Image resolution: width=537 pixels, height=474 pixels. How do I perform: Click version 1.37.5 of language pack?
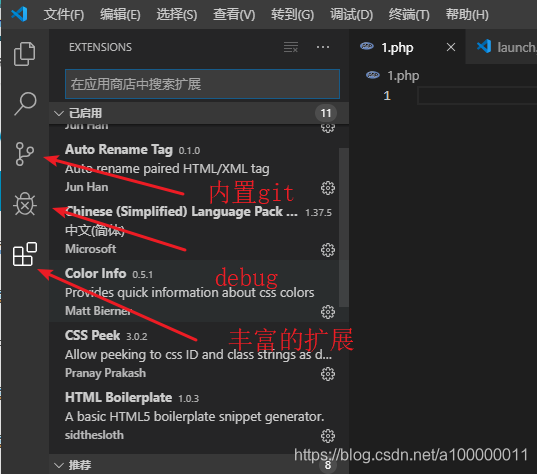319,213
